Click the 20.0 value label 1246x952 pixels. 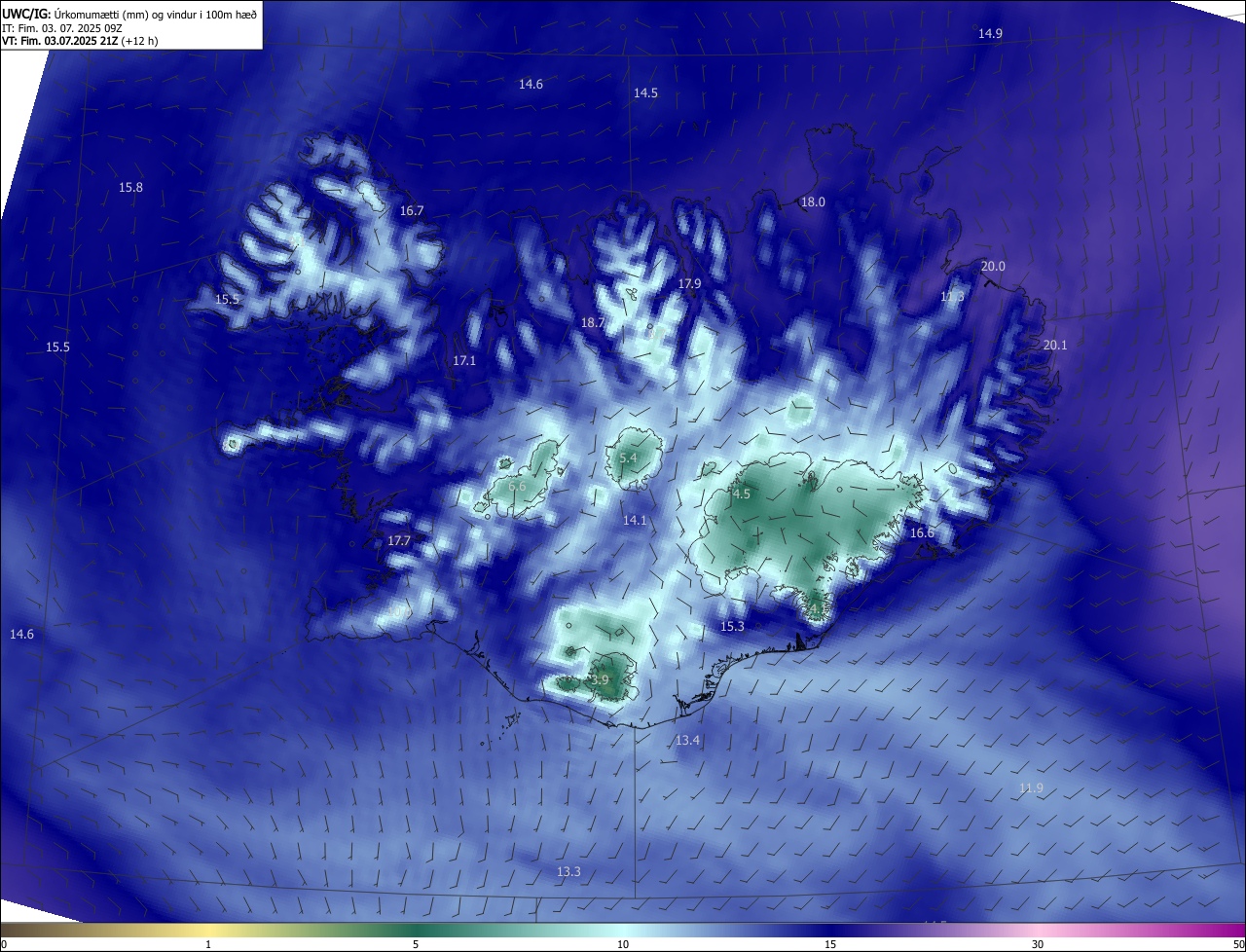click(993, 267)
